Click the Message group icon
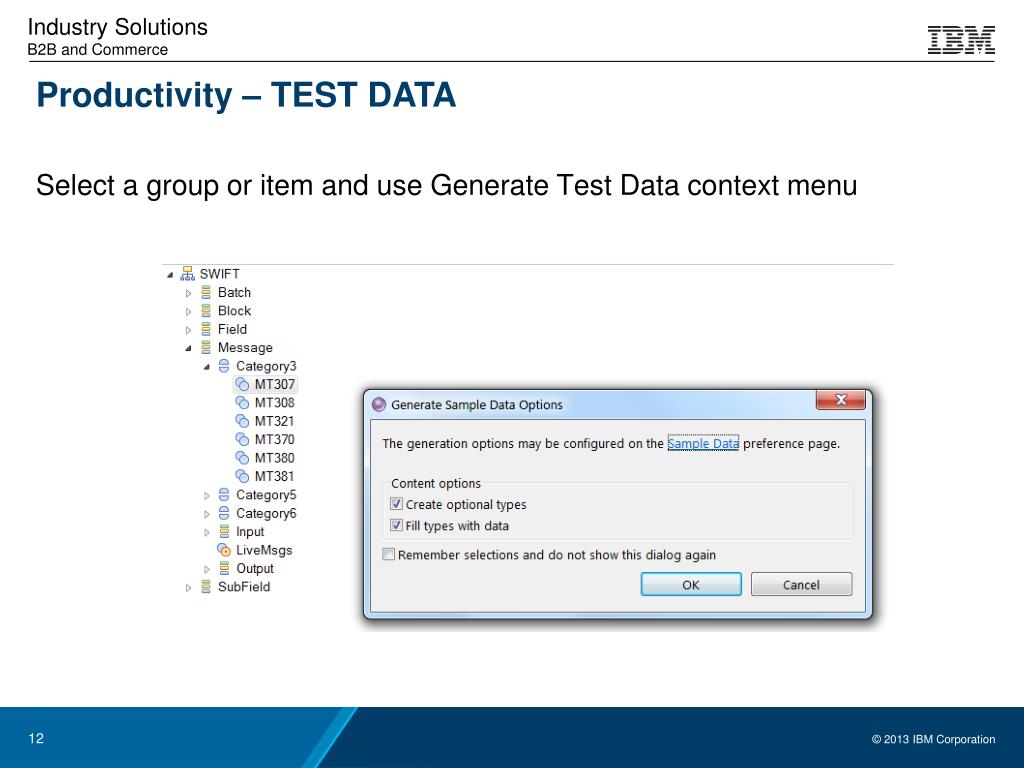The image size is (1024, 768). point(206,347)
